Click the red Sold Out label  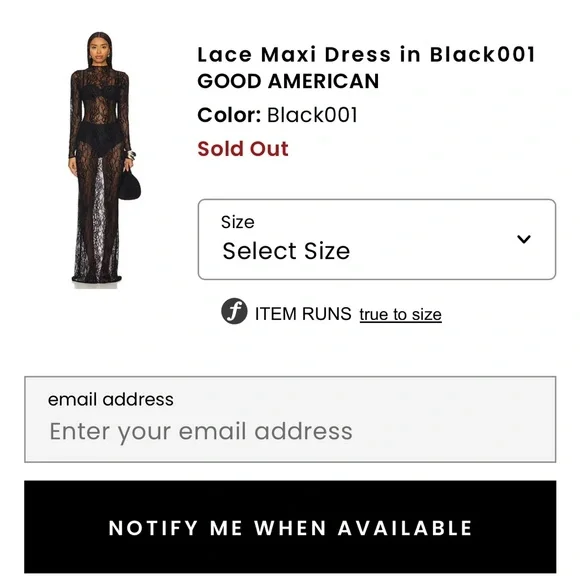pyautogui.click(x=243, y=149)
